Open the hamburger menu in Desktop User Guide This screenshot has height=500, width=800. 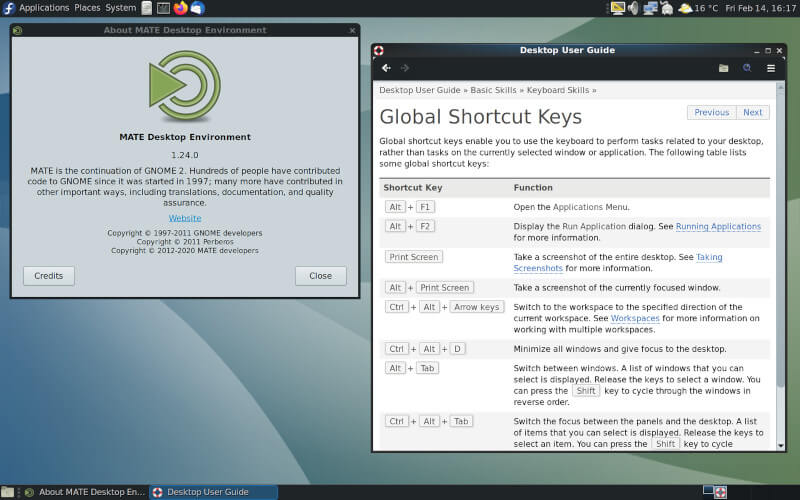(x=771, y=68)
